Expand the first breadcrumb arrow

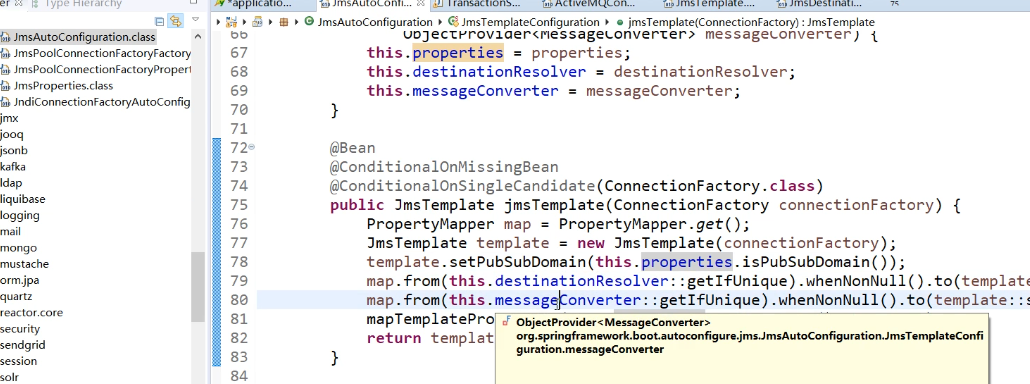[219, 22]
